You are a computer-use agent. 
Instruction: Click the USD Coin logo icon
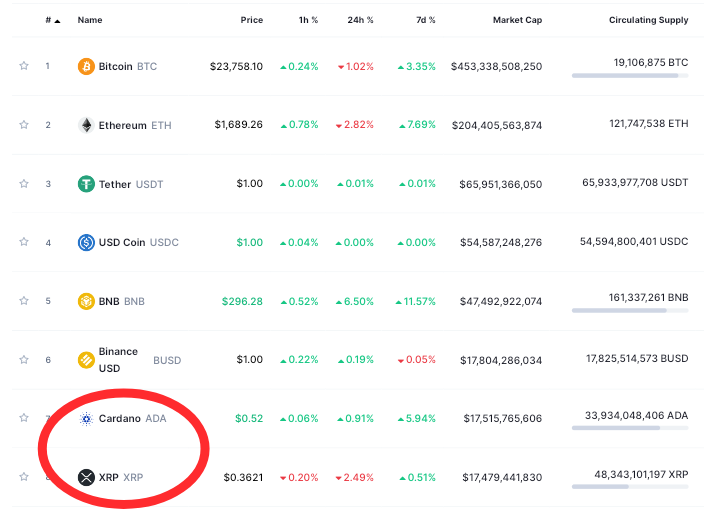pyautogui.click(x=87, y=242)
